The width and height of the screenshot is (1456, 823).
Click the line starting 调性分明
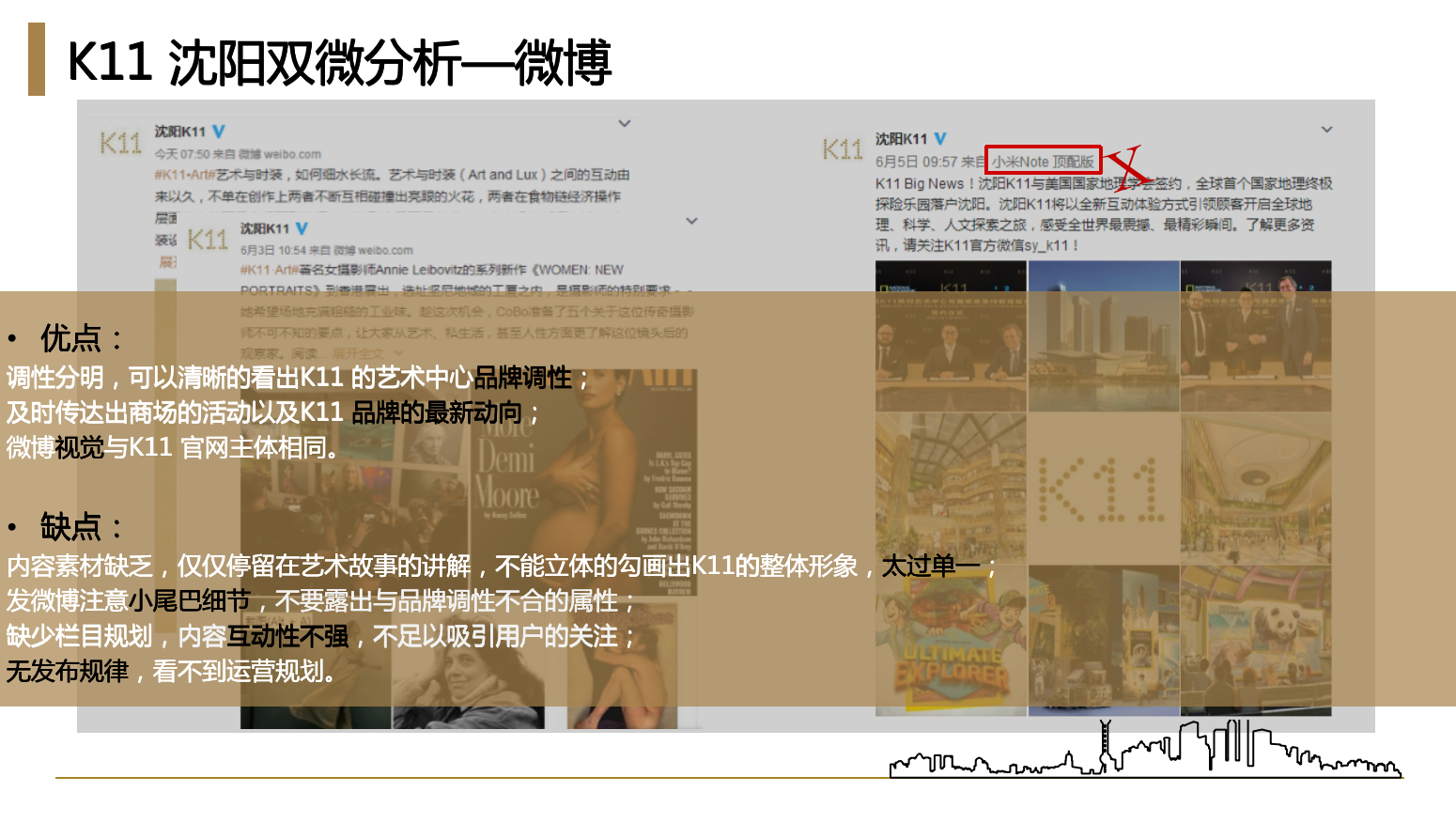[x=299, y=378]
